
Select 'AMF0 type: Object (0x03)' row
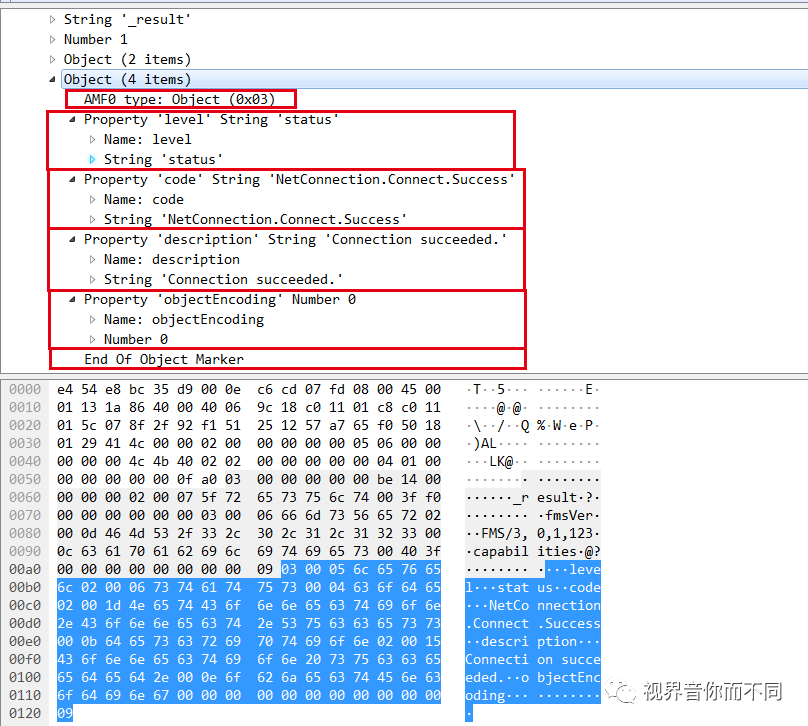click(x=179, y=99)
